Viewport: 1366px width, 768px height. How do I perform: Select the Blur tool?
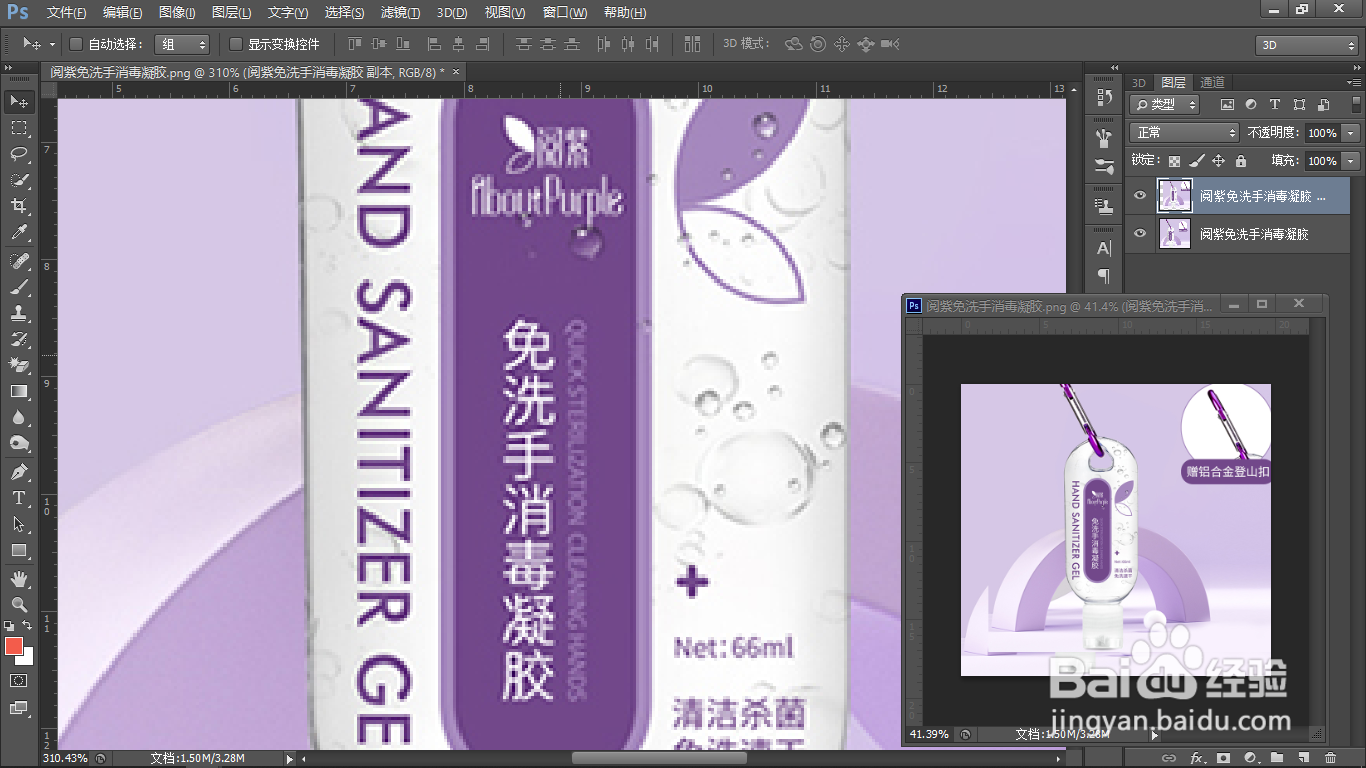pyautogui.click(x=19, y=417)
